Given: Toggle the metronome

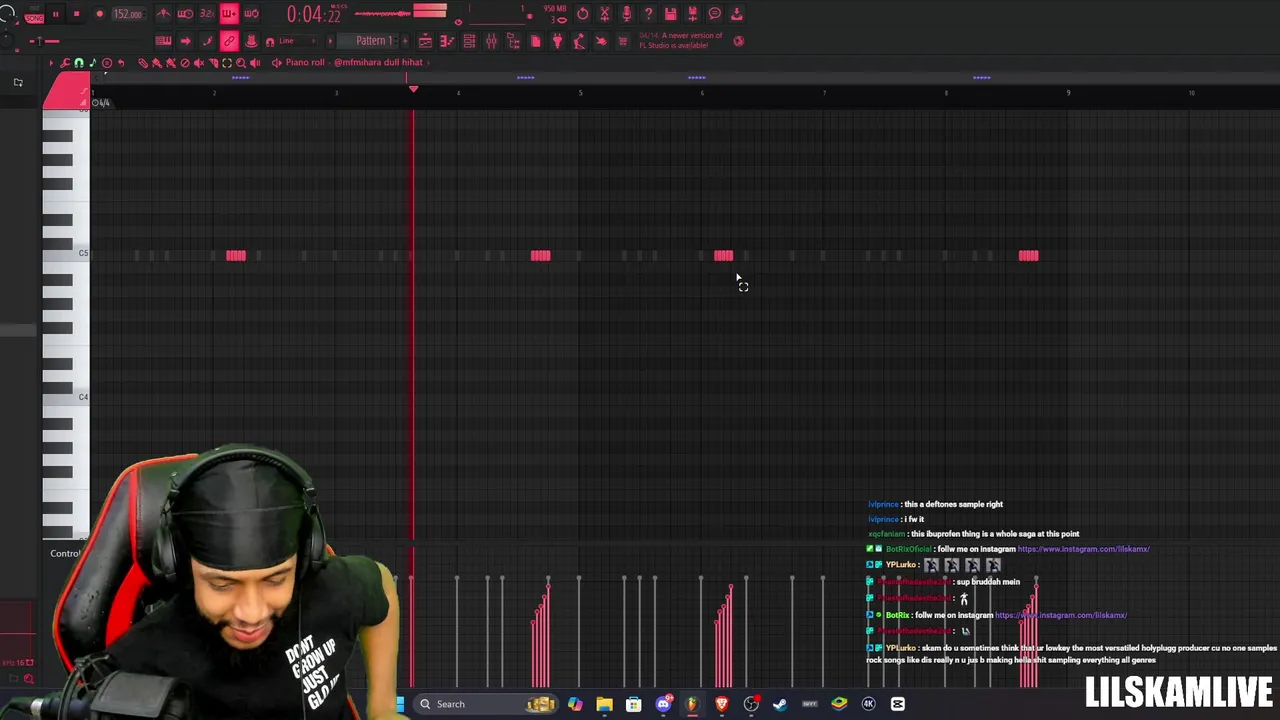Looking at the screenshot, I should pyautogui.click(x=163, y=14).
